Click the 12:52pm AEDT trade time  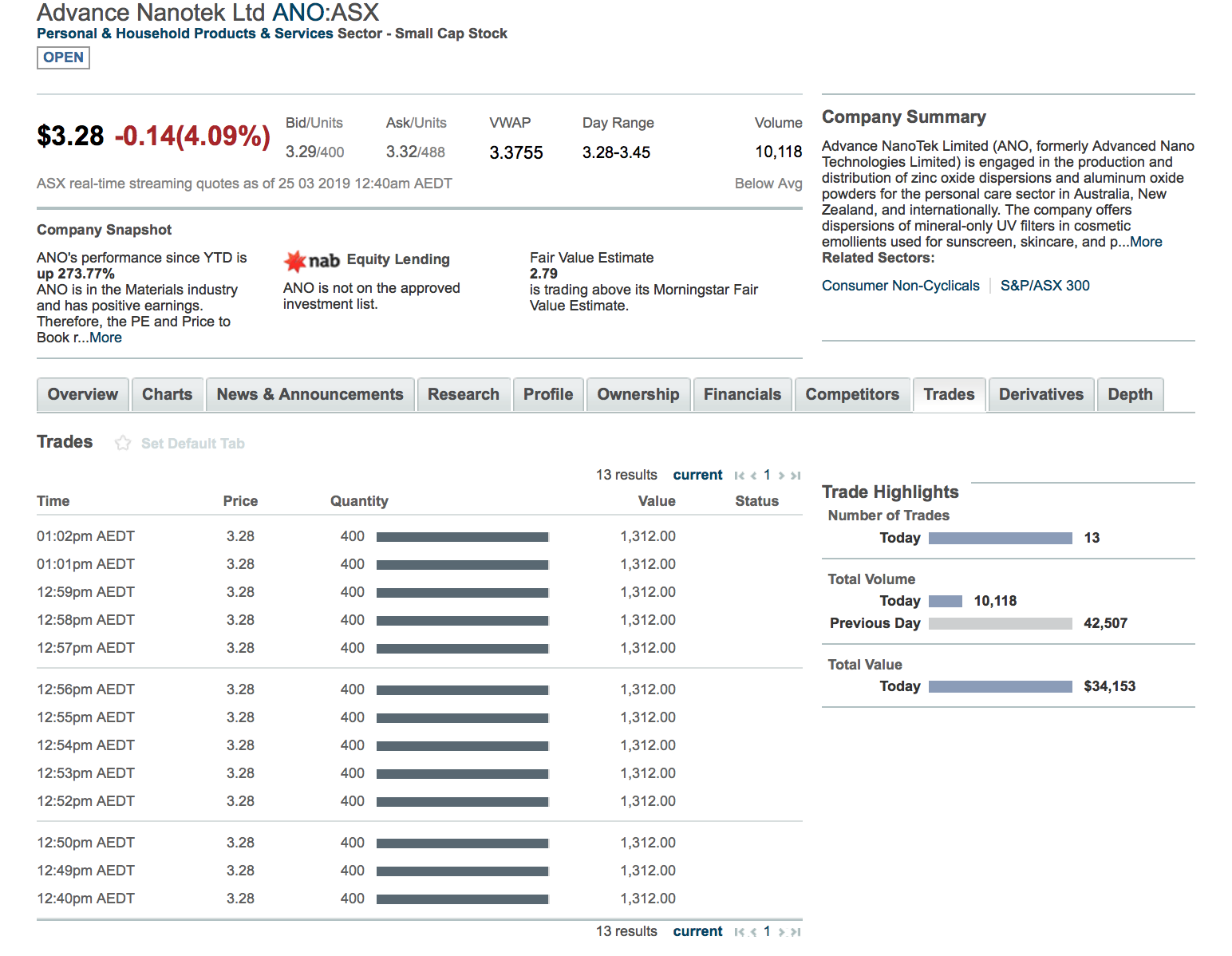click(85, 801)
